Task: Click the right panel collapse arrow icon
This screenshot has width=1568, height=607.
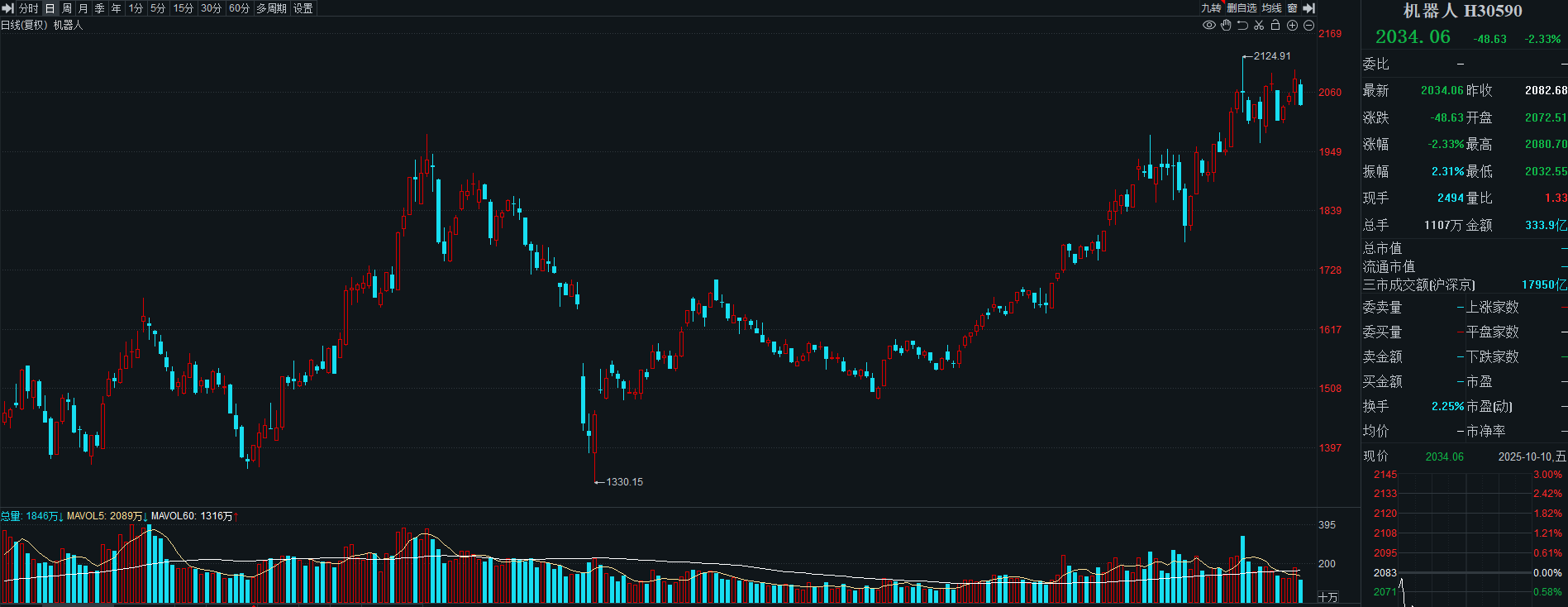Action: (x=1308, y=8)
